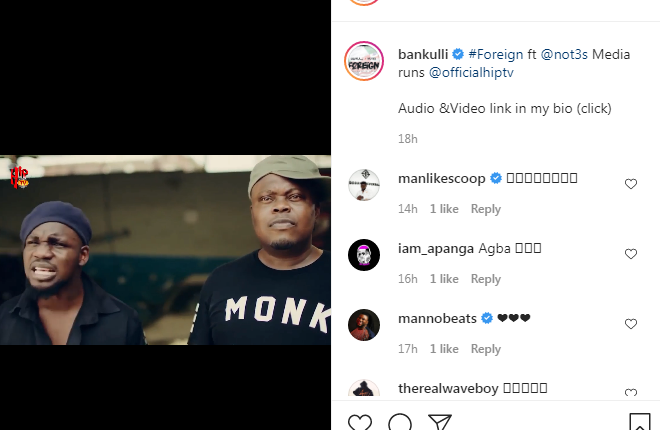The width and height of the screenshot is (660, 430).
Task: Reply to manlikescoop's comment
Action: point(485,209)
